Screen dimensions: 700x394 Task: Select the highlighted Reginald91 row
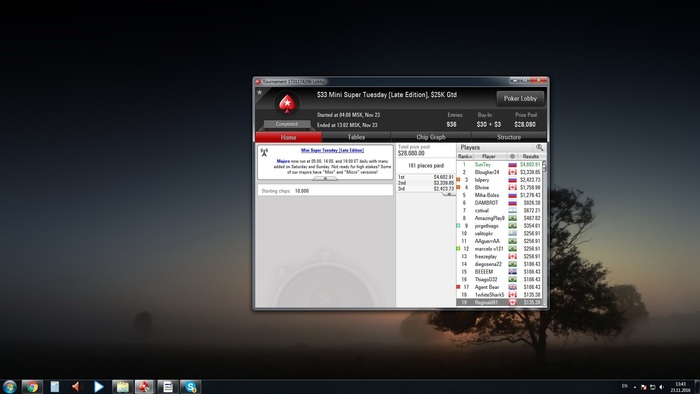tap(499, 303)
